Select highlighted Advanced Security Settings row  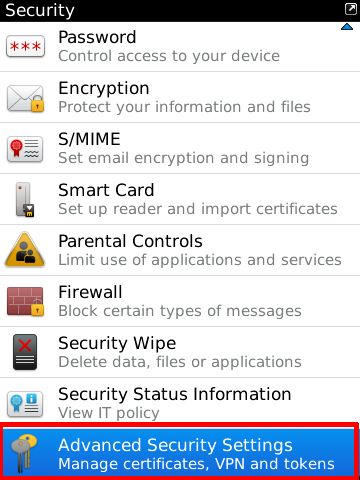pyautogui.click(x=180, y=452)
